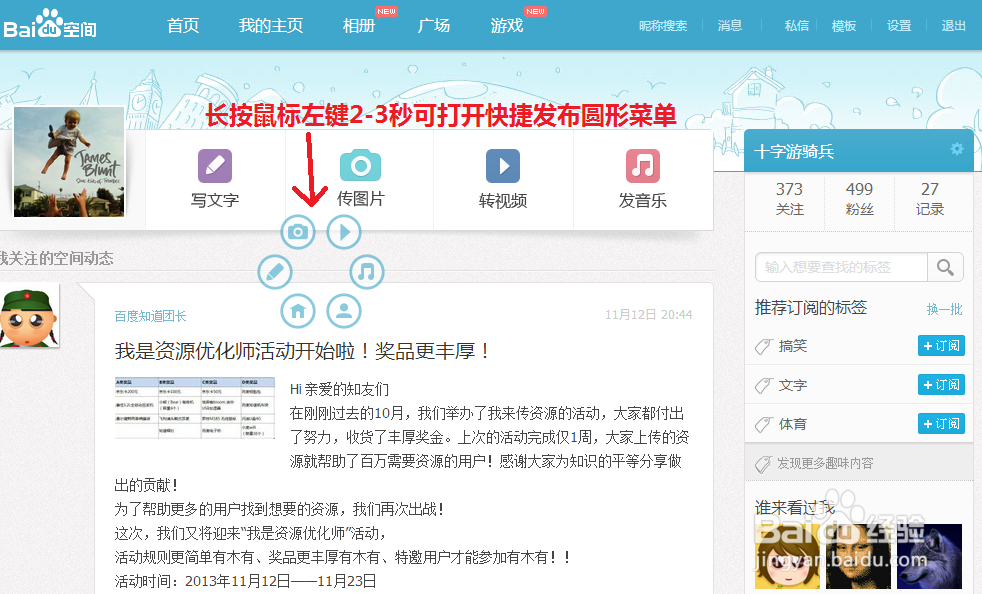Click 换一批 to refresh recommended tags
The height and width of the screenshot is (594, 982).
944,309
